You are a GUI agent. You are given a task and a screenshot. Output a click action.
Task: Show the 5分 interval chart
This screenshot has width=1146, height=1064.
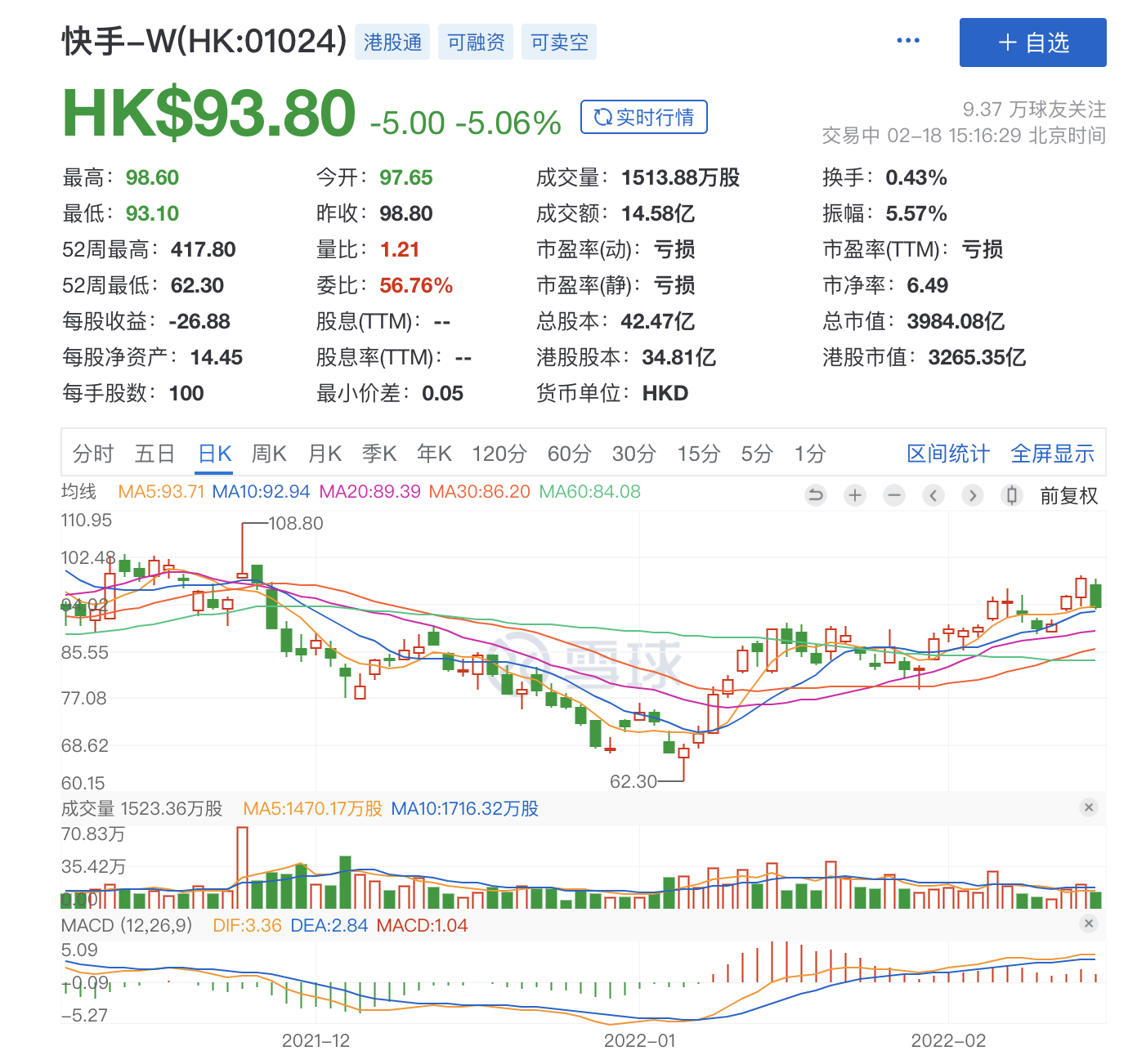[757, 454]
